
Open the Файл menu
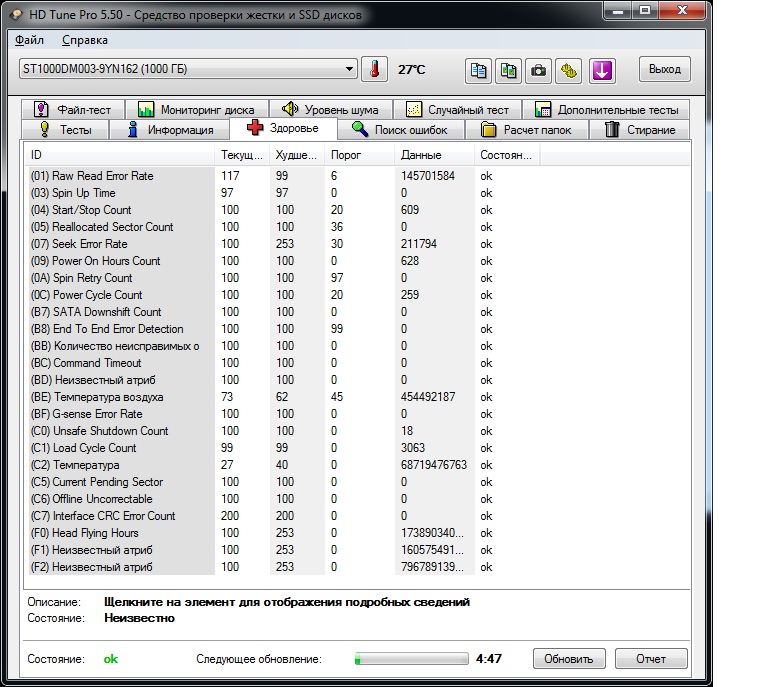pos(29,40)
